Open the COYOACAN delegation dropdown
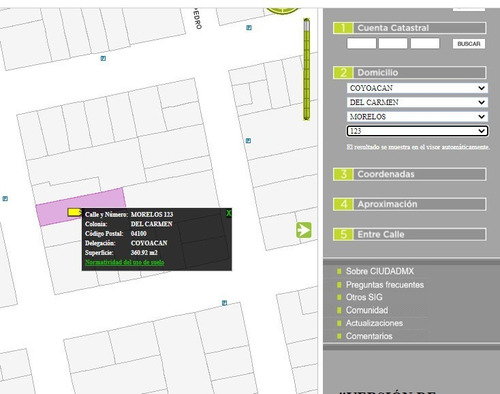 pos(417,88)
